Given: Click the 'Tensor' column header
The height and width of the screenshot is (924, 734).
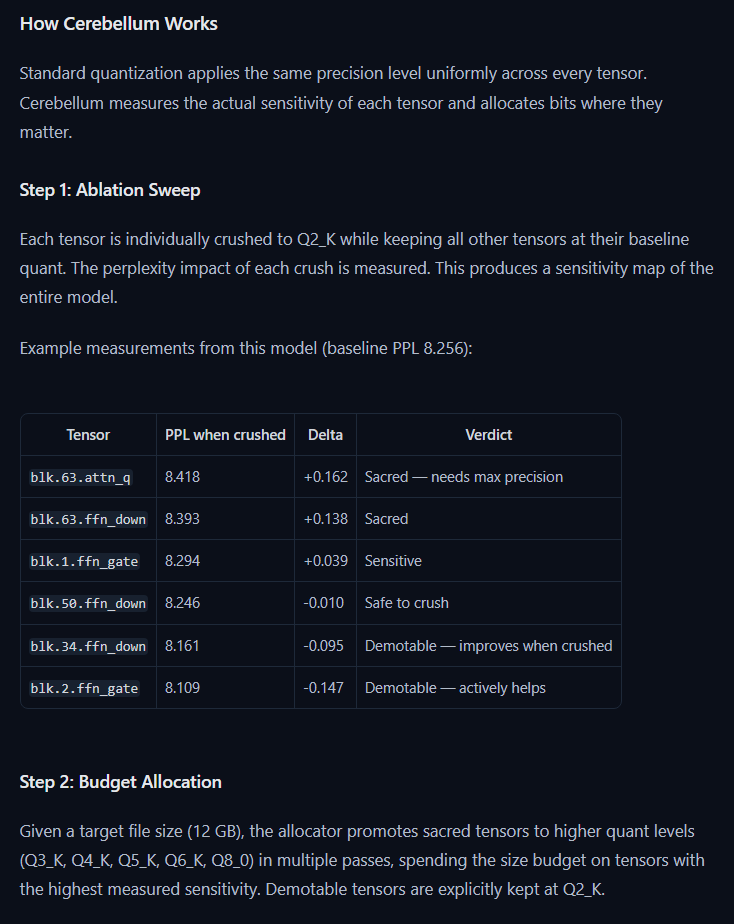Looking at the screenshot, I should (x=88, y=435).
